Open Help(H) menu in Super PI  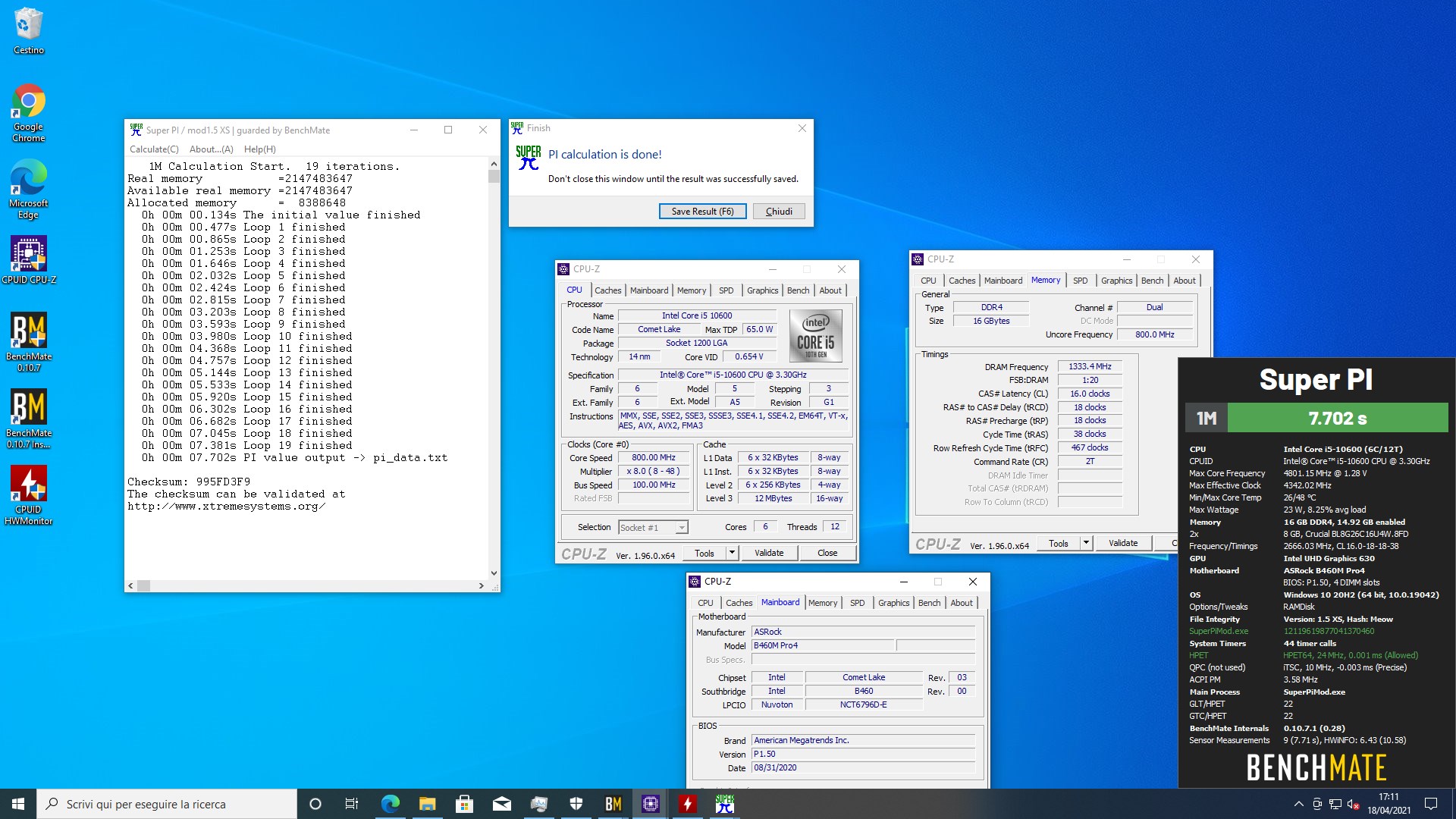pos(260,149)
